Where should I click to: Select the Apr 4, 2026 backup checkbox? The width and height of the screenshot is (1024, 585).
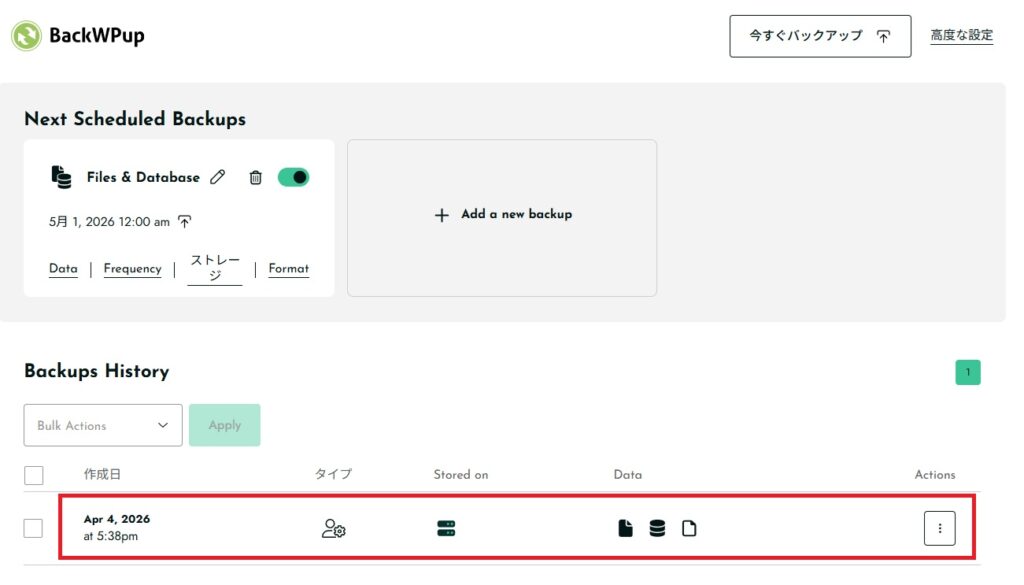click(33, 528)
